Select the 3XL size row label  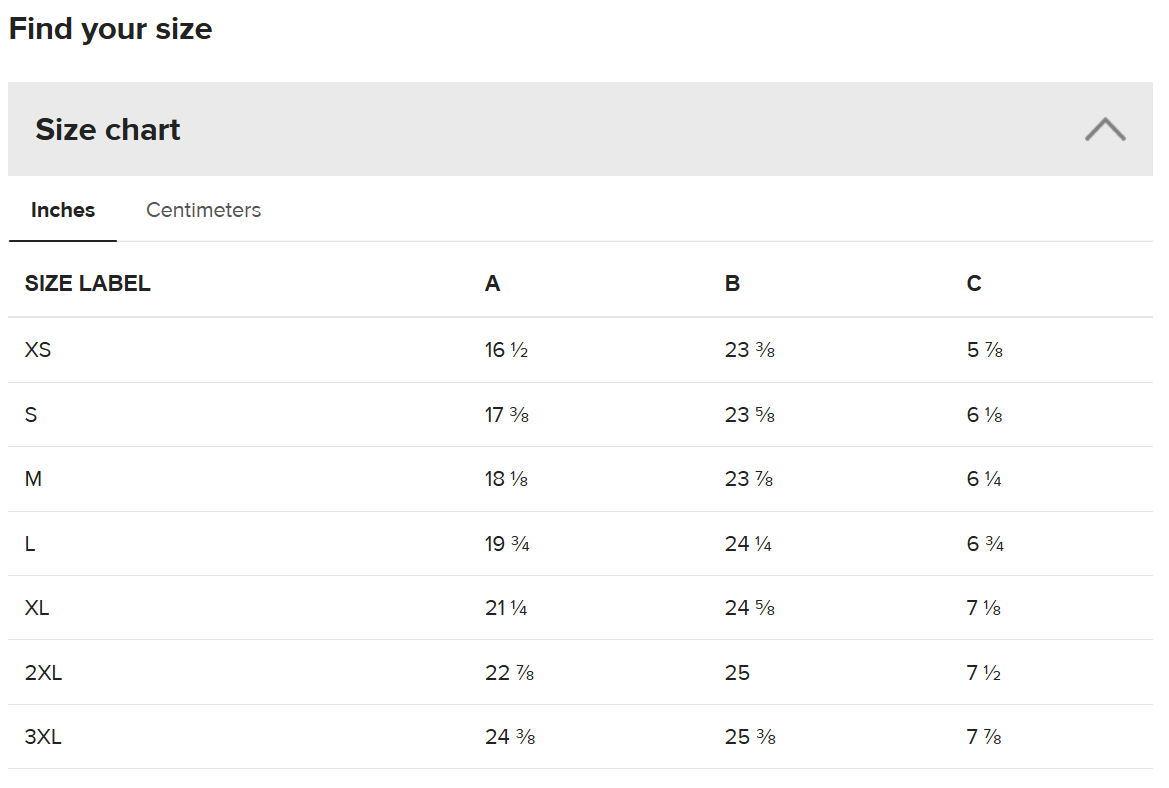43,737
